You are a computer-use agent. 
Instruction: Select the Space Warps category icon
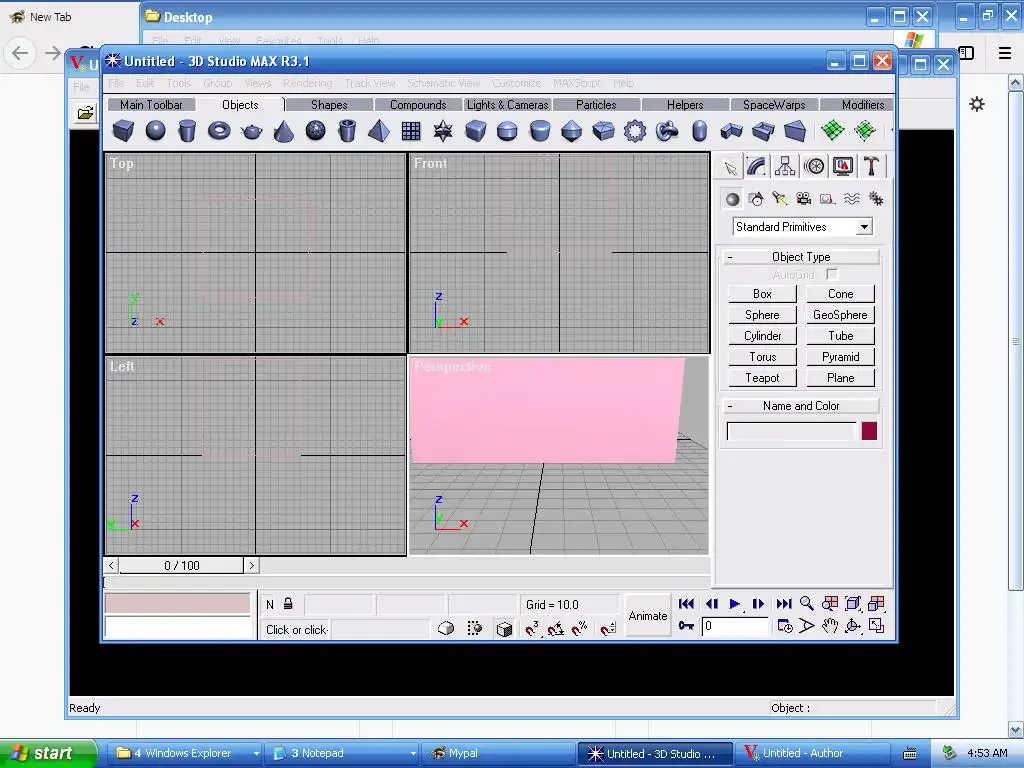point(852,199)
